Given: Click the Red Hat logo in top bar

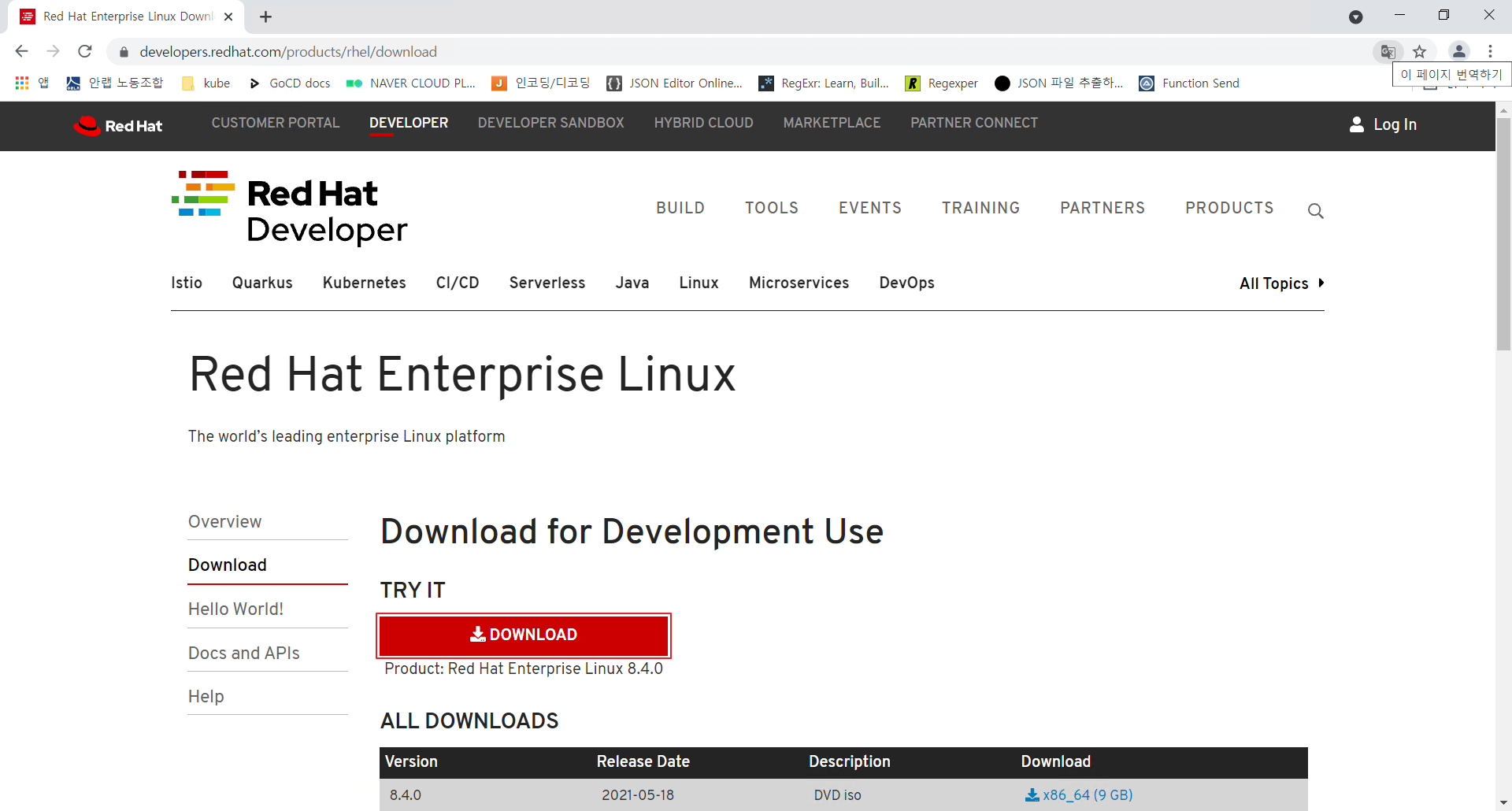Looking at the screenshot, I should click(x=118, y=126).
